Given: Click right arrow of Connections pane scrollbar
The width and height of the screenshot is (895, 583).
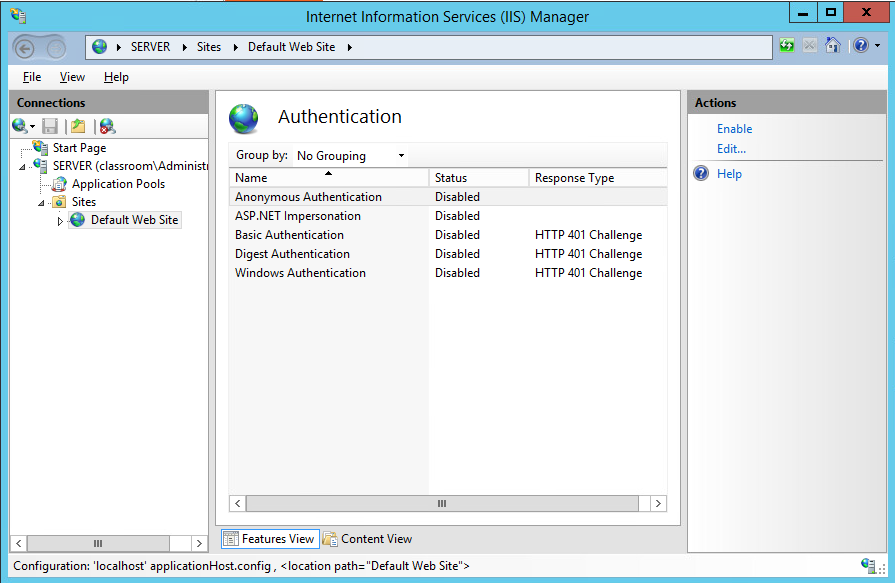Looking at the screenshot, I should (x=199, y=543).
